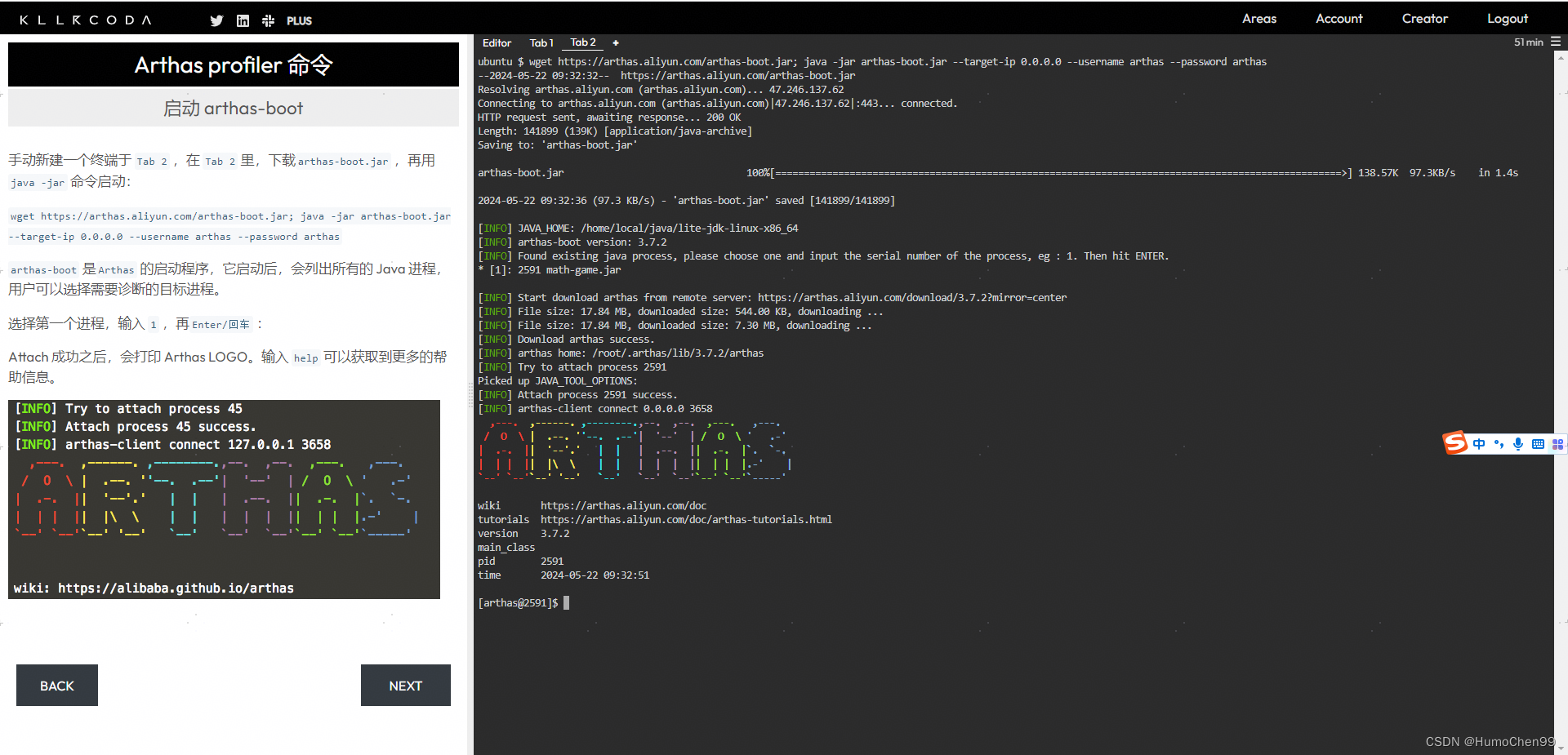Viewport: 1568px width, 755px height.
Task: Enable voice input via microphone icon
Action: coord(1518,443)
